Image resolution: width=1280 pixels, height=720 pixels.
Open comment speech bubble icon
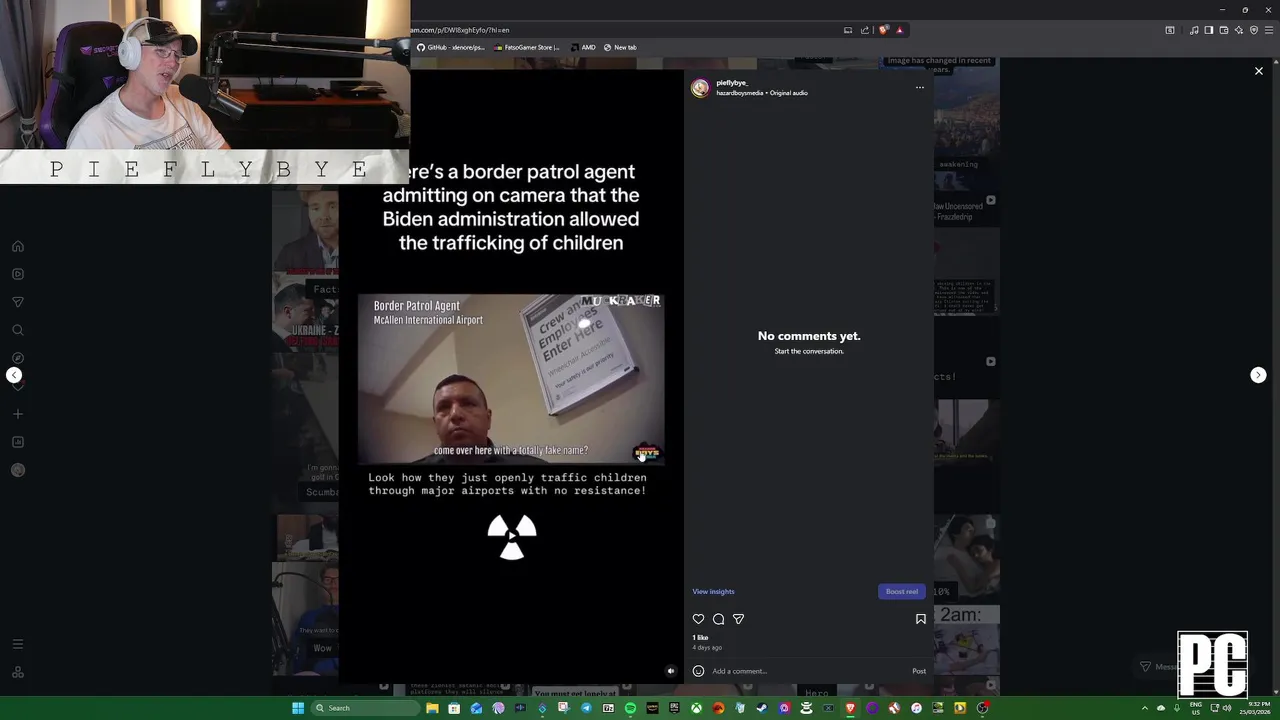718,619
